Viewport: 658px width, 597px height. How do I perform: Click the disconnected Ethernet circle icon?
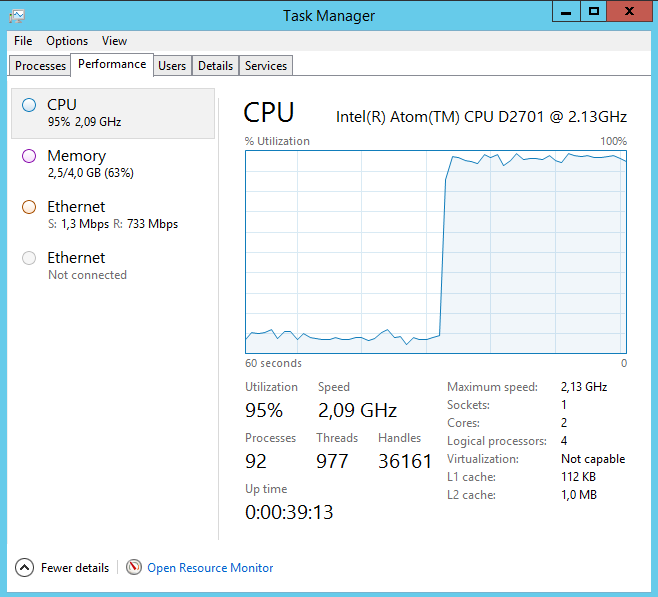(28, 258)
